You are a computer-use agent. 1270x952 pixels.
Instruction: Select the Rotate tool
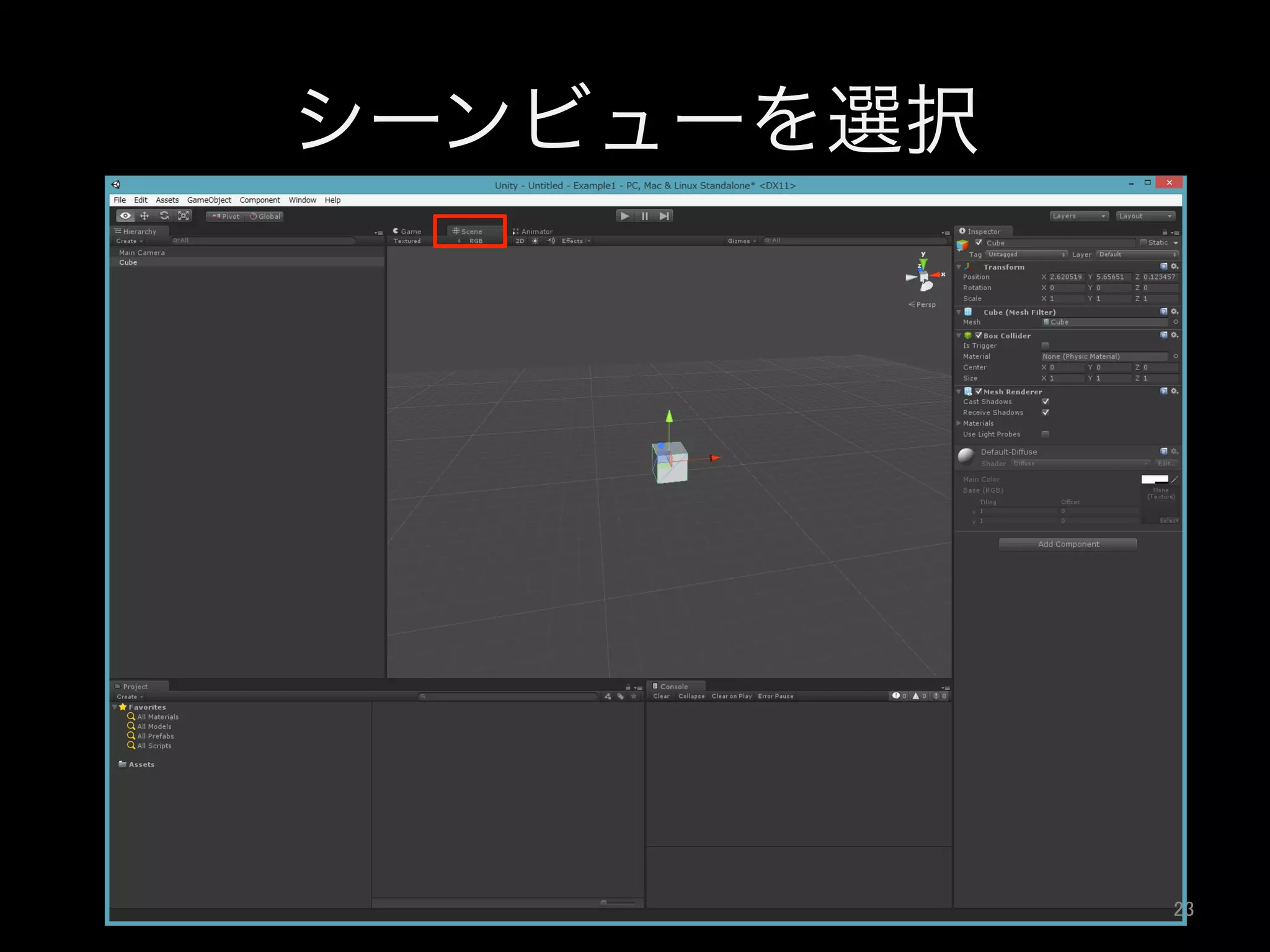164,216
